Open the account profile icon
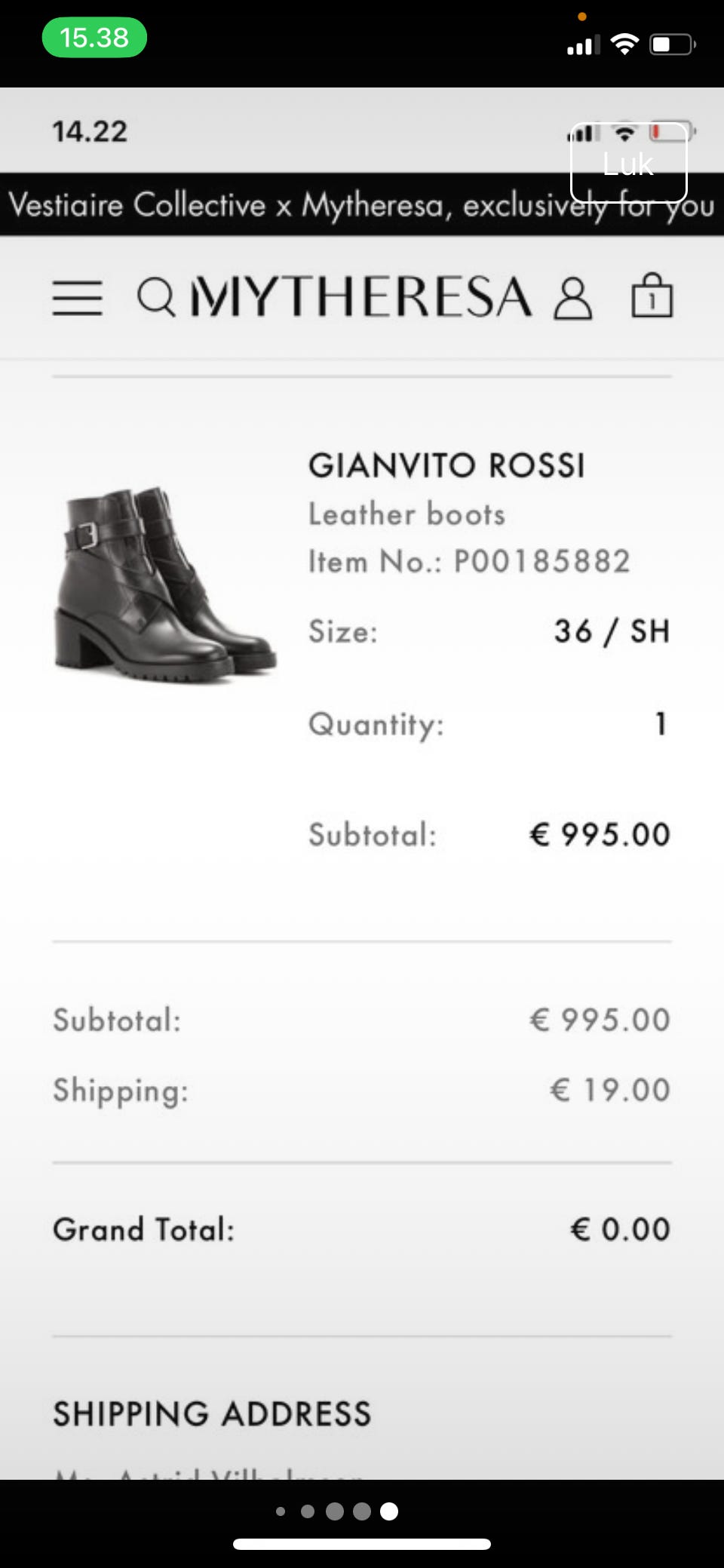The height and width of the screenshot is (1568, 724). pyautogui.click(x=573, y=297)
